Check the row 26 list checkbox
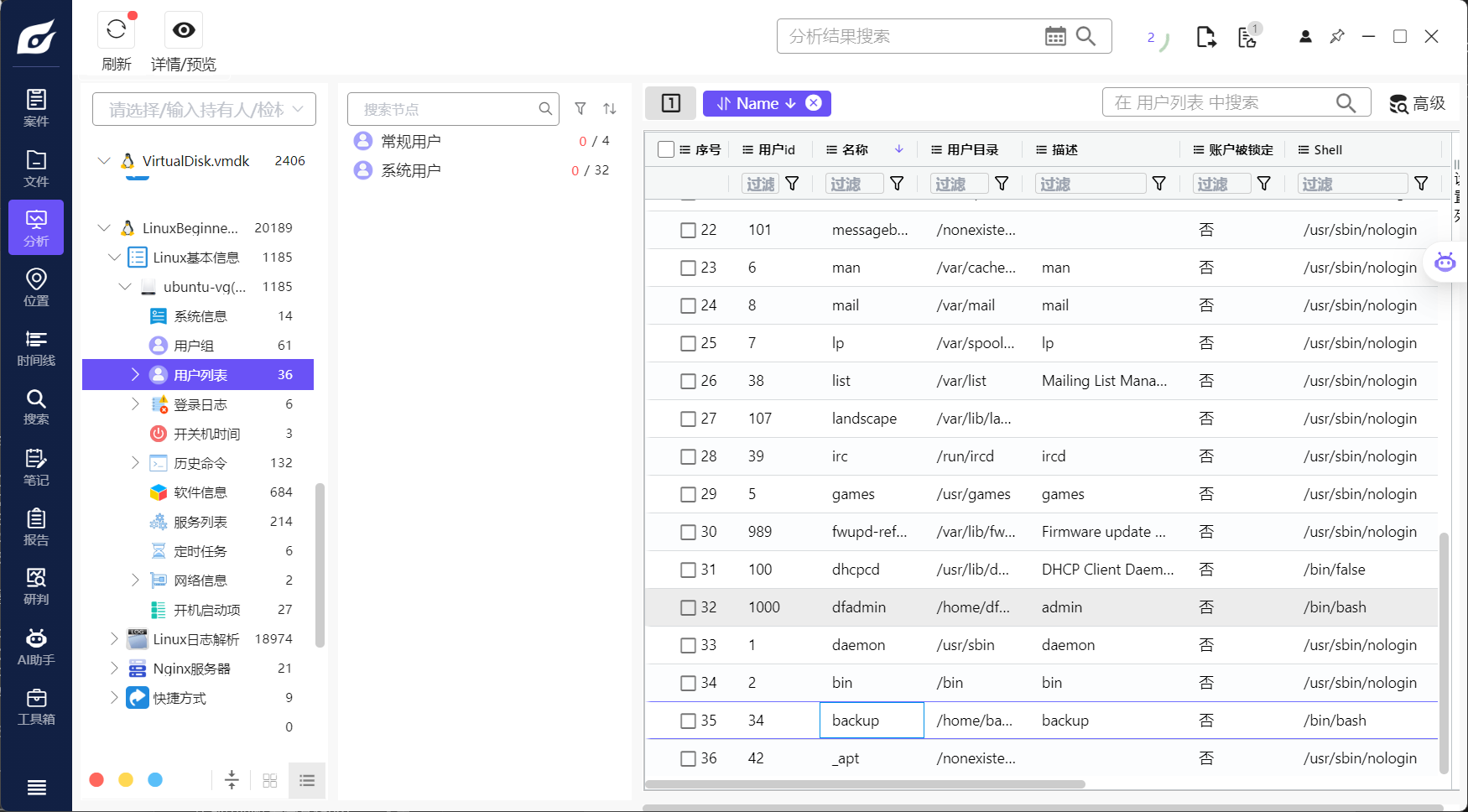1468x812 pixels. click(x=688, y=381)
